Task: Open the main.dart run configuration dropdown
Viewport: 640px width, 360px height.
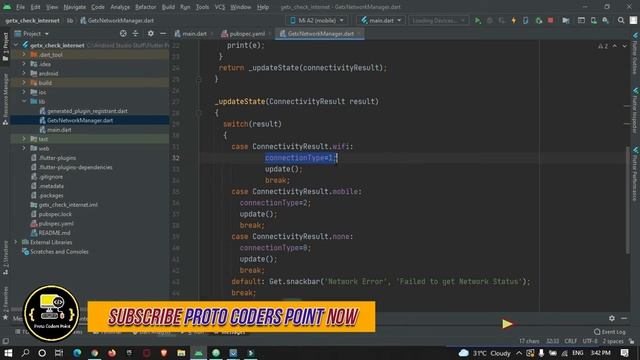Action: click(x=381, y=20)
